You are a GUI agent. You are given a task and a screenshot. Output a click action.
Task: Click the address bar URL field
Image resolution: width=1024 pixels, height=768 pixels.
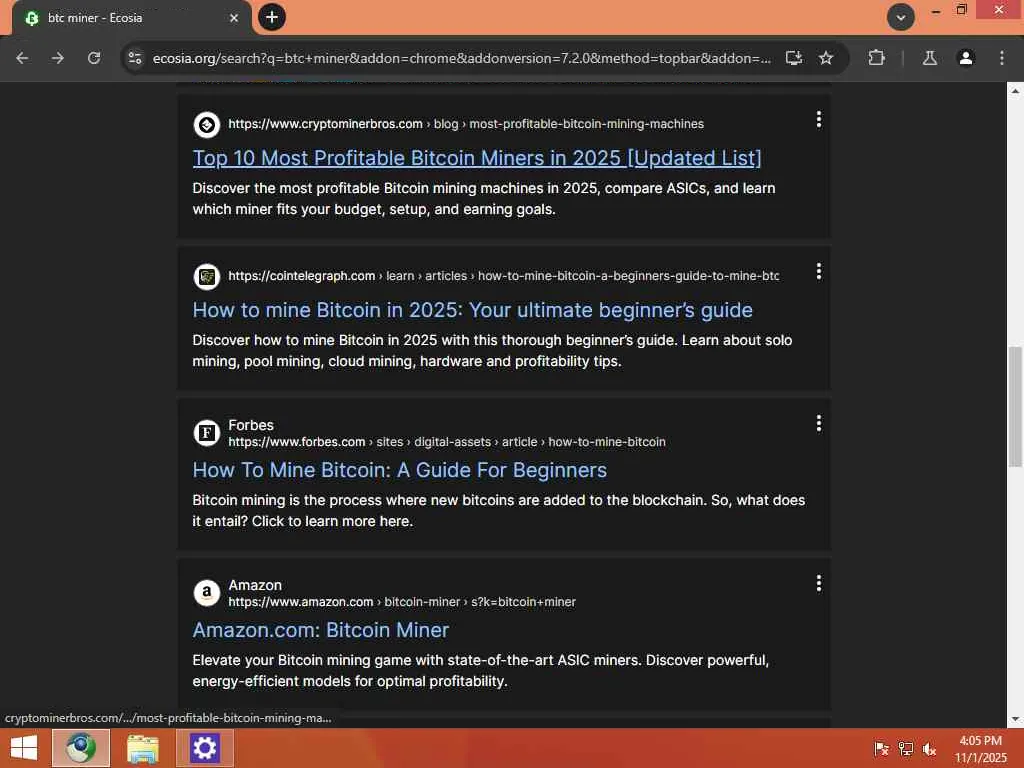pos(461,58)
